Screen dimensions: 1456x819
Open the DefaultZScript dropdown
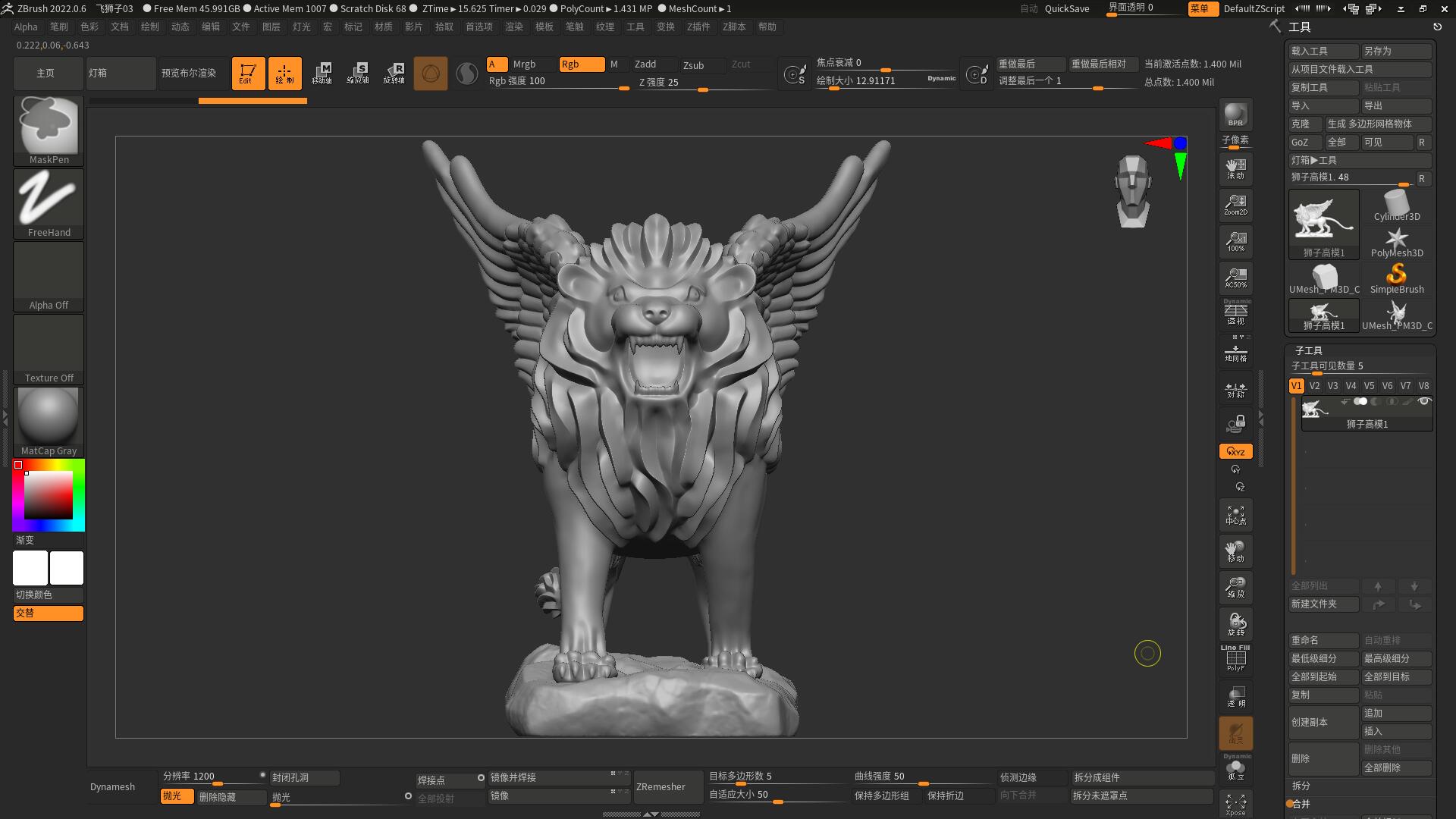tap(1254, 8)
